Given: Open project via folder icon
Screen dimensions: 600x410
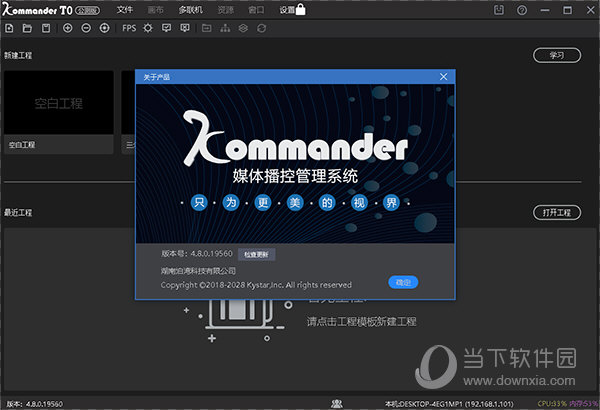Looking at the screenshot, I should pyautogui.click(x=27, y=28).
